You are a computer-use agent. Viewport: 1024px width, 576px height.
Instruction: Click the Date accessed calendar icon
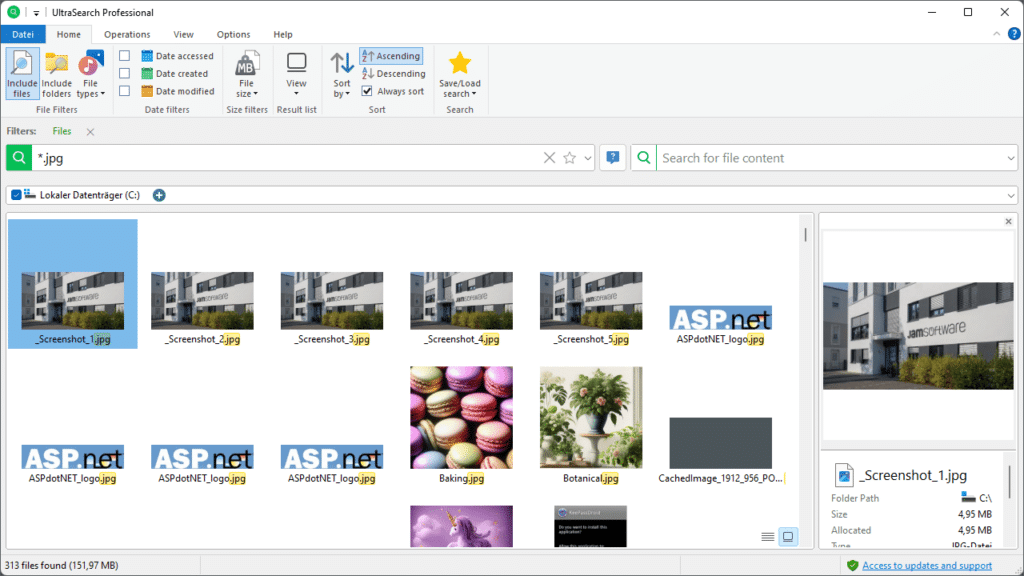[x=147, y=56]
